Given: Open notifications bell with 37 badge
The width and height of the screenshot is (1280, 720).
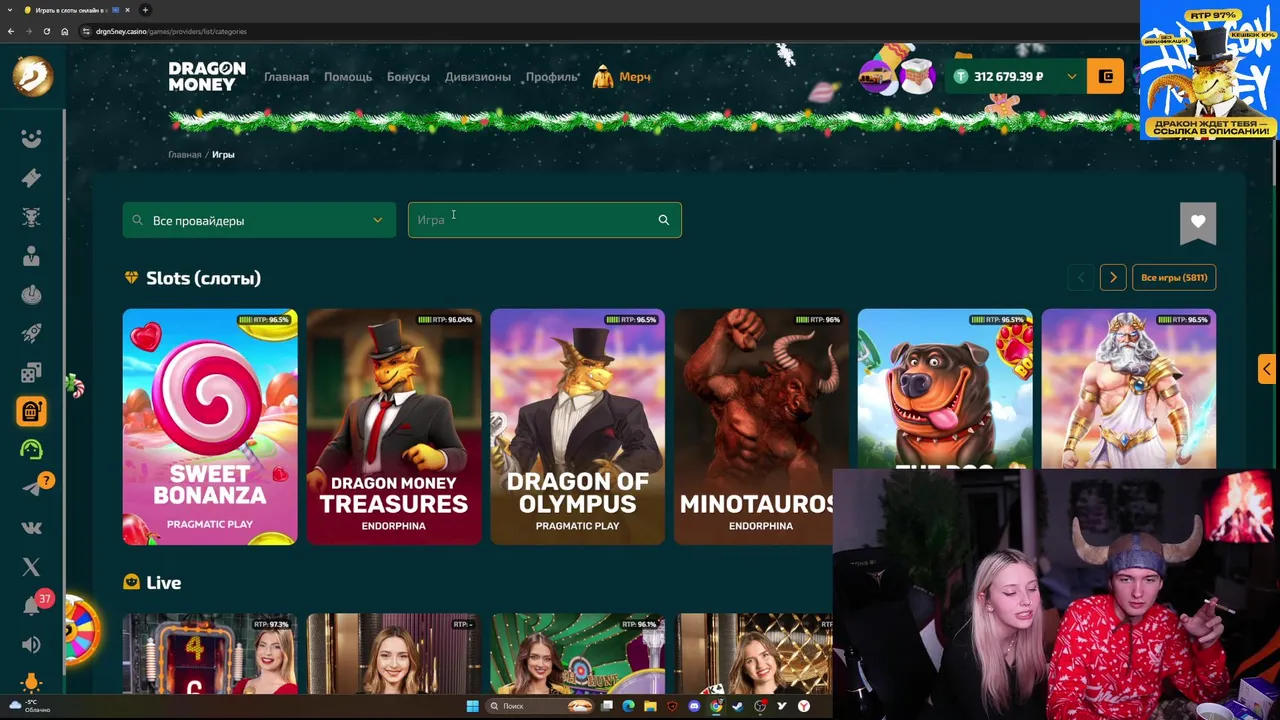Looking at the screenshot, I should coord(33,605).
